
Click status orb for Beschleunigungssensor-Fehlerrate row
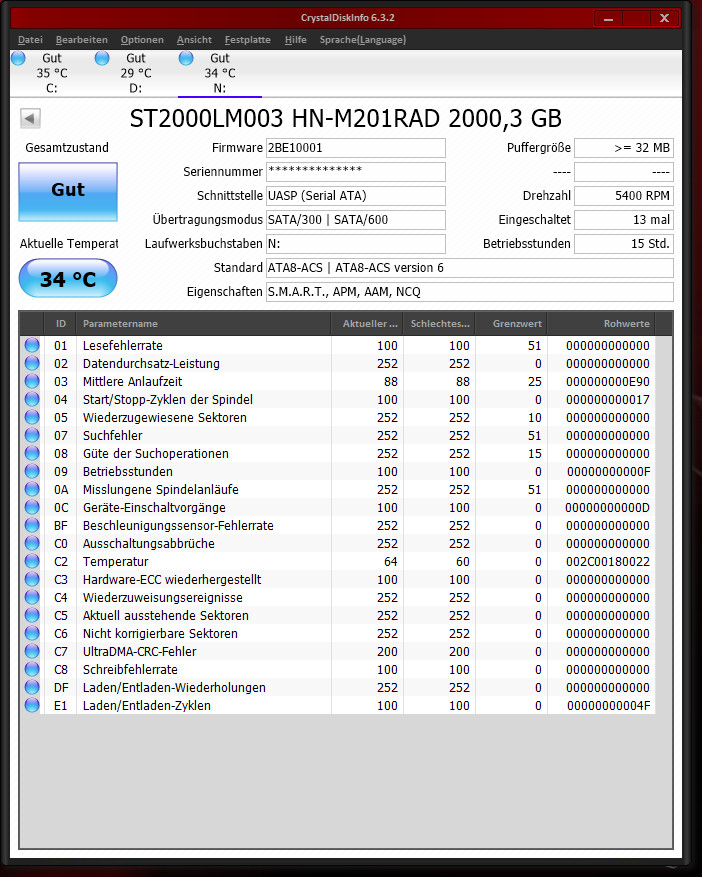32,525
